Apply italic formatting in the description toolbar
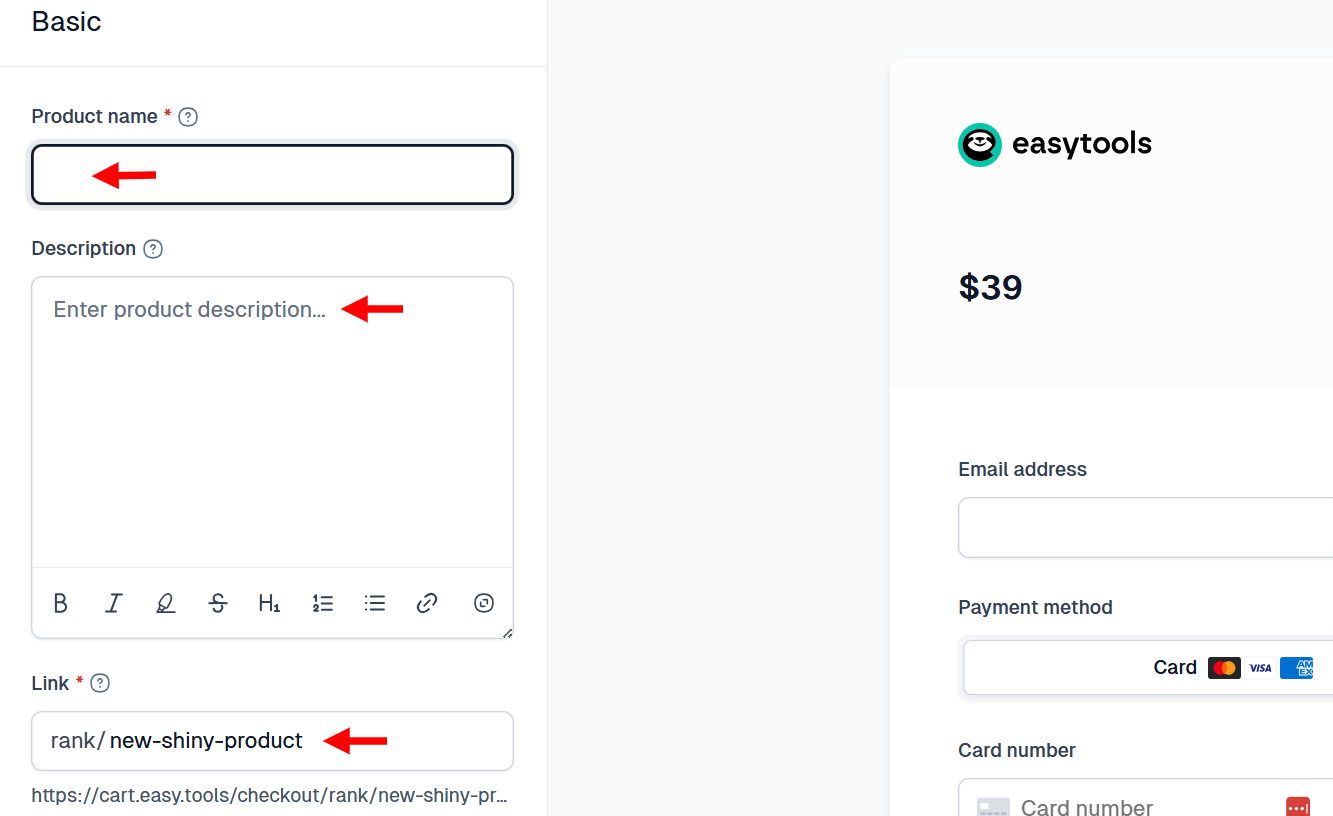 click(x=113, y=603)
